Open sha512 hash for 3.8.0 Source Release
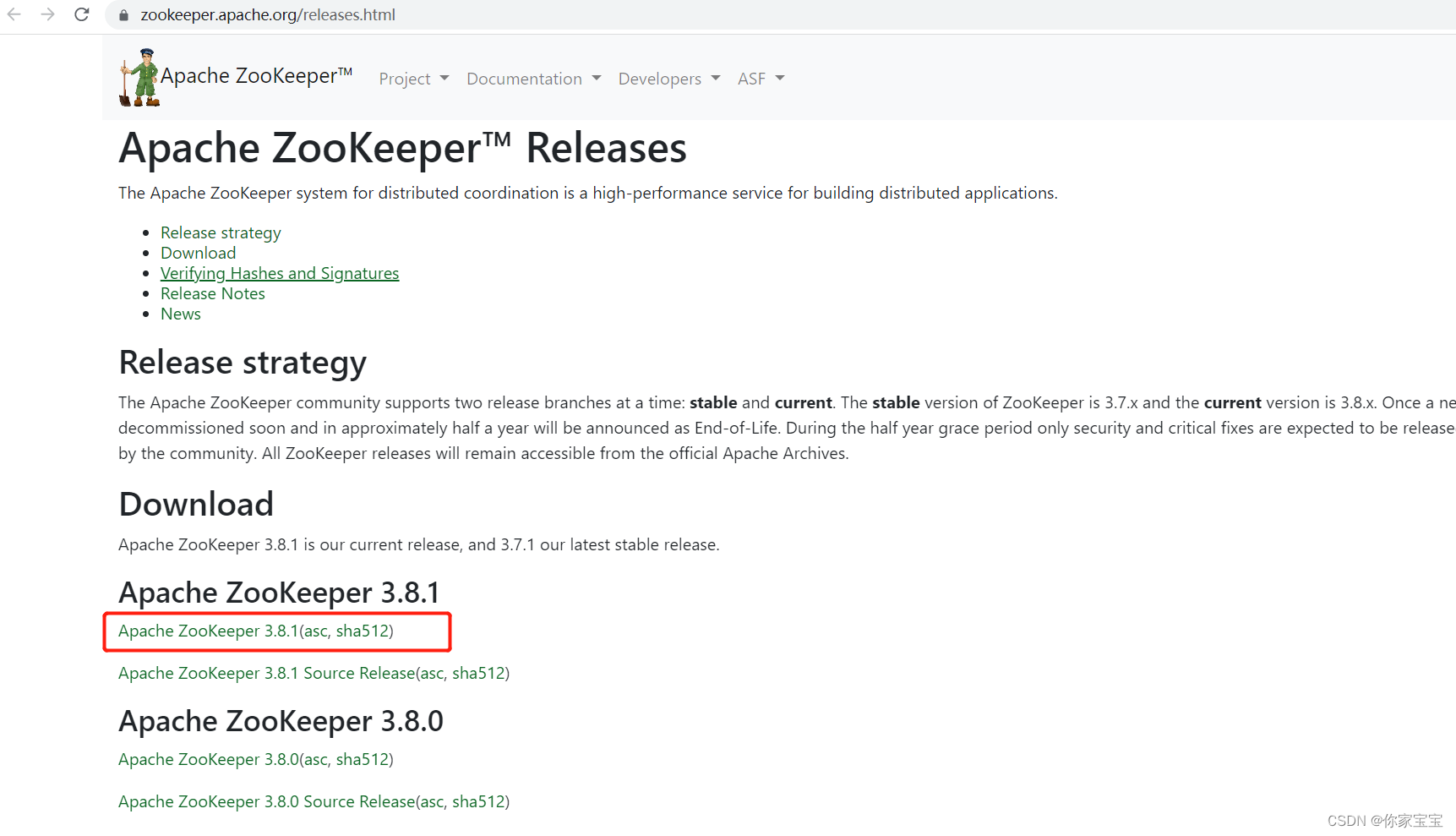Image resolution: width=1456 pixels, height=836 pixels. coord(478,801)
